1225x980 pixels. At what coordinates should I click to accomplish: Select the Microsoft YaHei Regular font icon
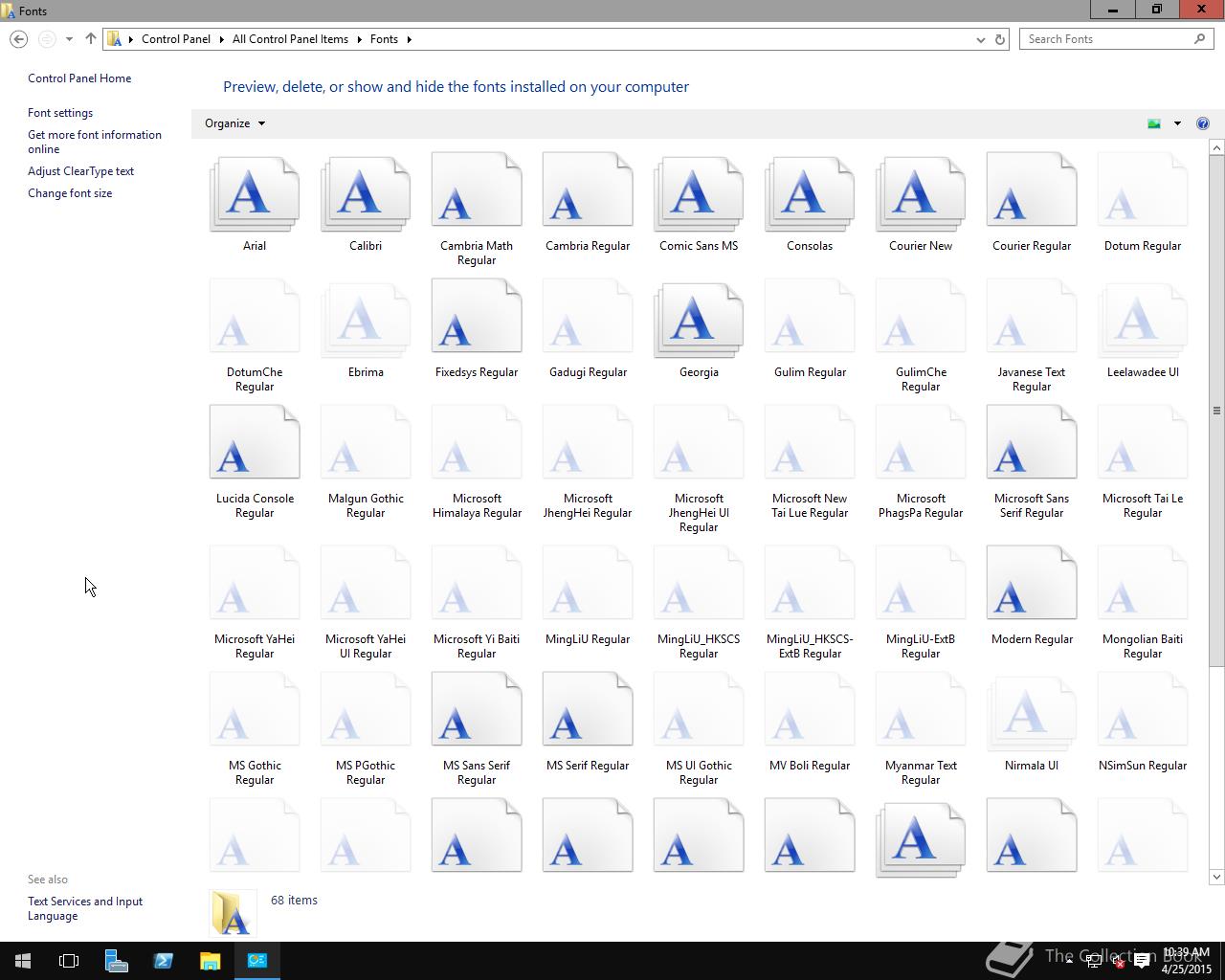[255, 583]
